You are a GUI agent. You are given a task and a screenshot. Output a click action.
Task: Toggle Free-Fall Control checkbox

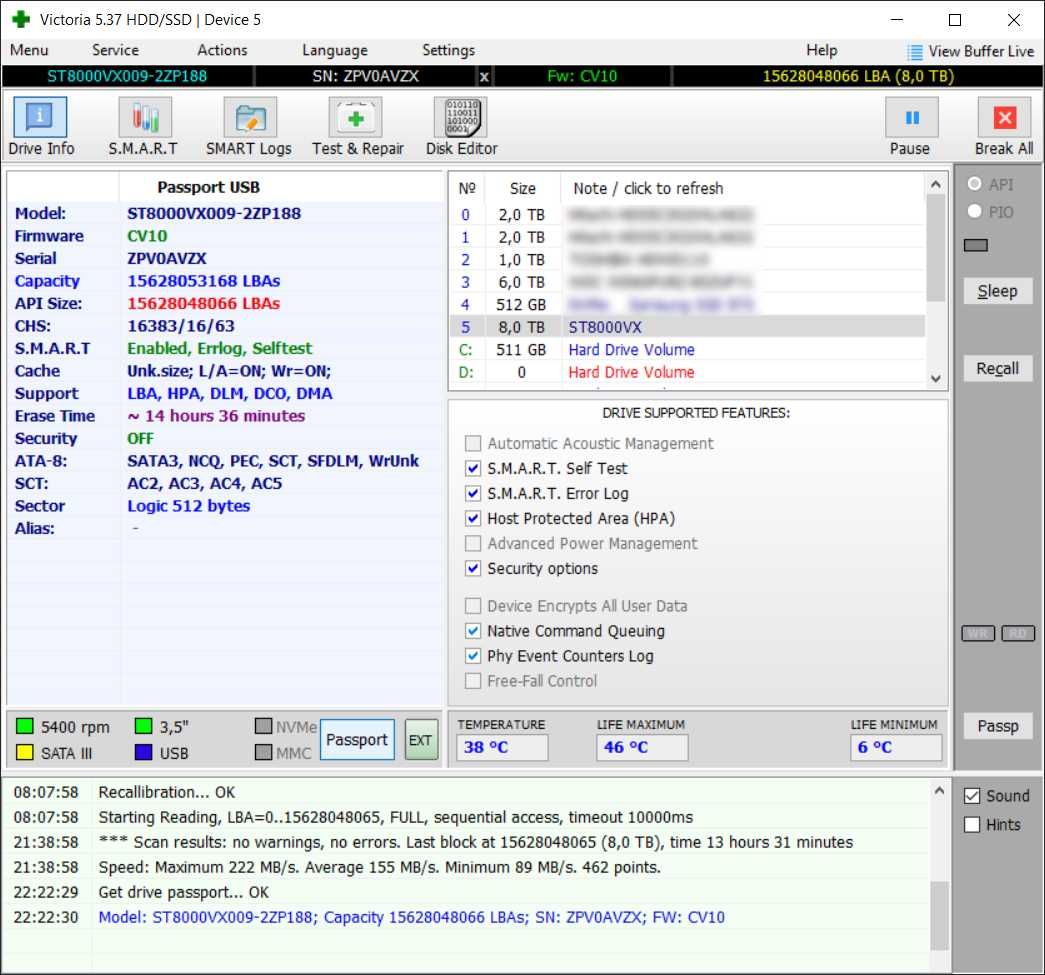(473, 681)
